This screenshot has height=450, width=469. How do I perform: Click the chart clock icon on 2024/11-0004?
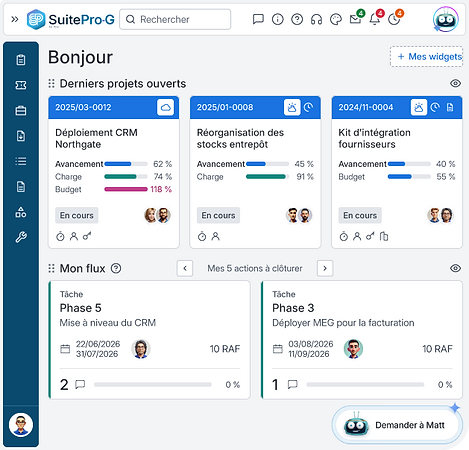[435, 107]
